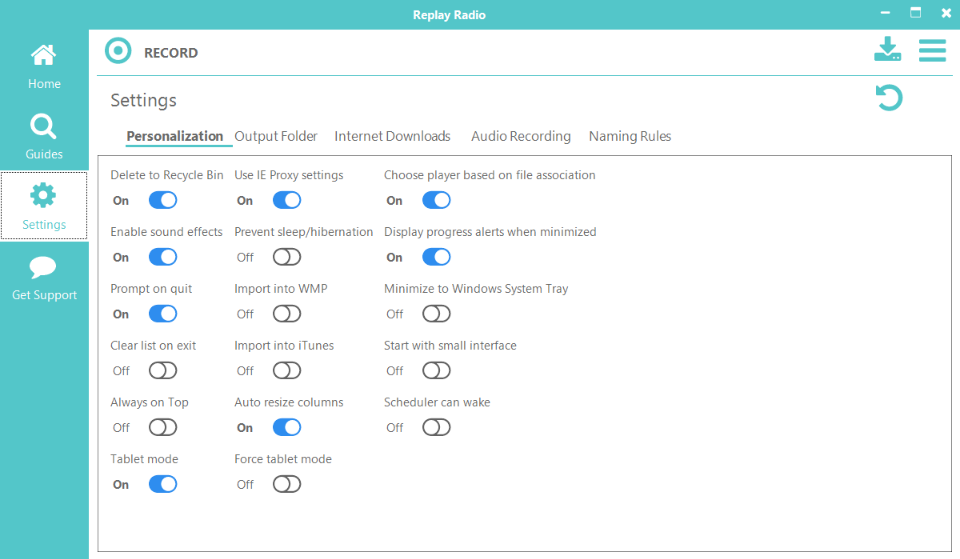The width and height of the screenshot is (960, 559).
Task: Toggle Choose player based on file association
Action: point(437,200)
